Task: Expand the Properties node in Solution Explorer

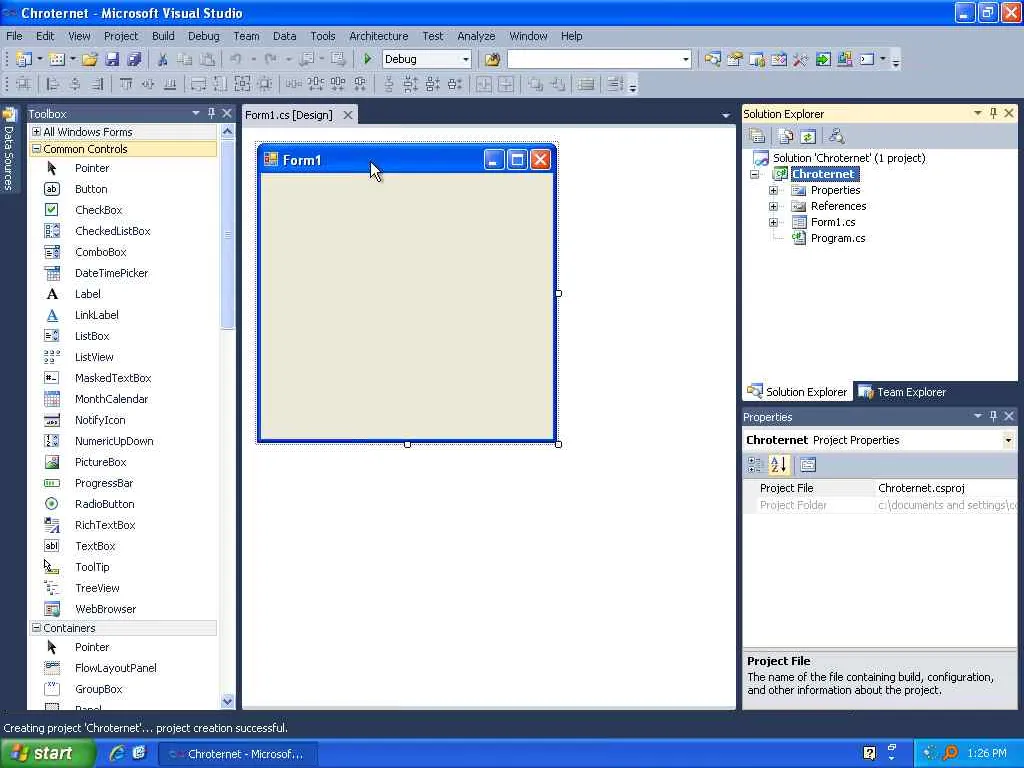Action: coord(773,190)
